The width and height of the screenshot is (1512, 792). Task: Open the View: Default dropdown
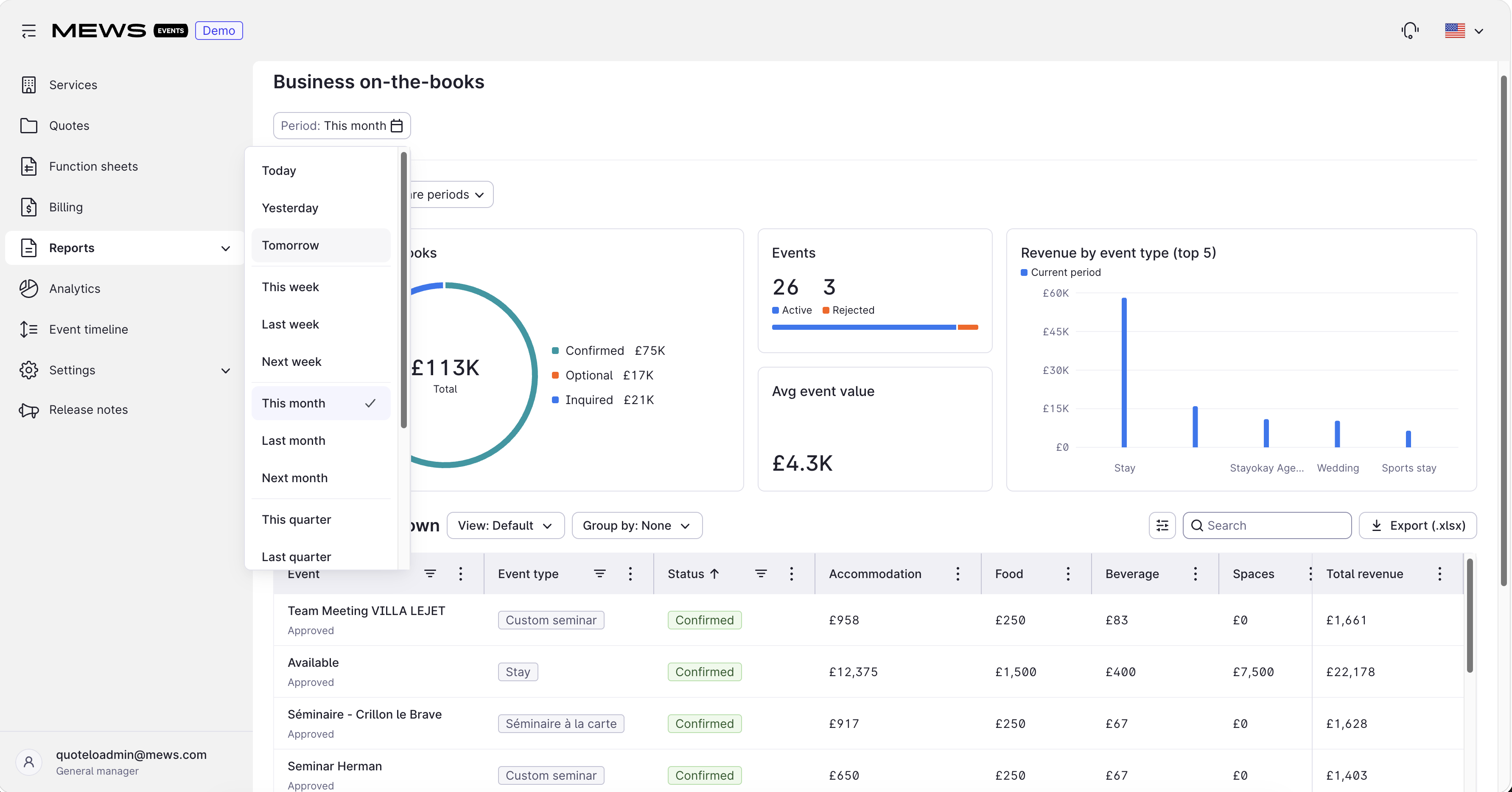505,525
